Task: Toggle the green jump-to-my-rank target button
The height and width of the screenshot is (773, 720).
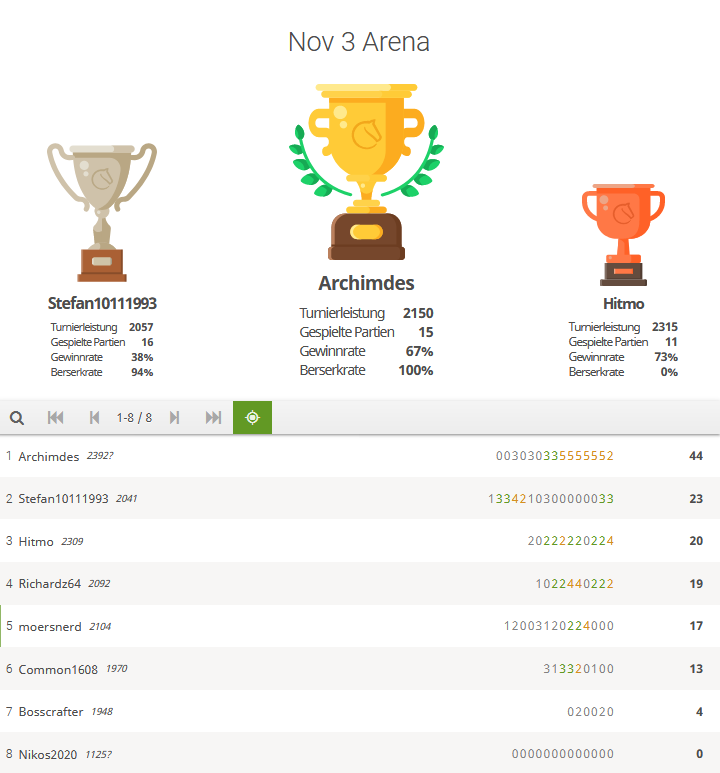Action: [x=252, y=418]
